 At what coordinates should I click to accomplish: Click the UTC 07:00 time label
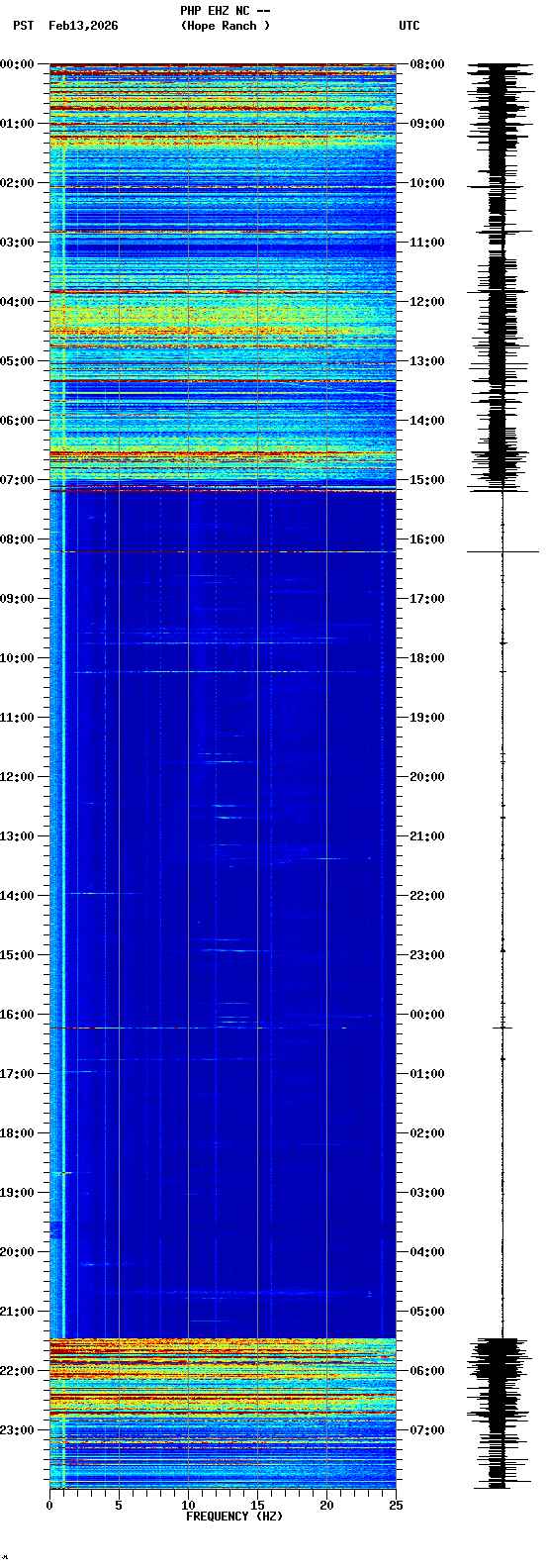(x=427, y=1430)
